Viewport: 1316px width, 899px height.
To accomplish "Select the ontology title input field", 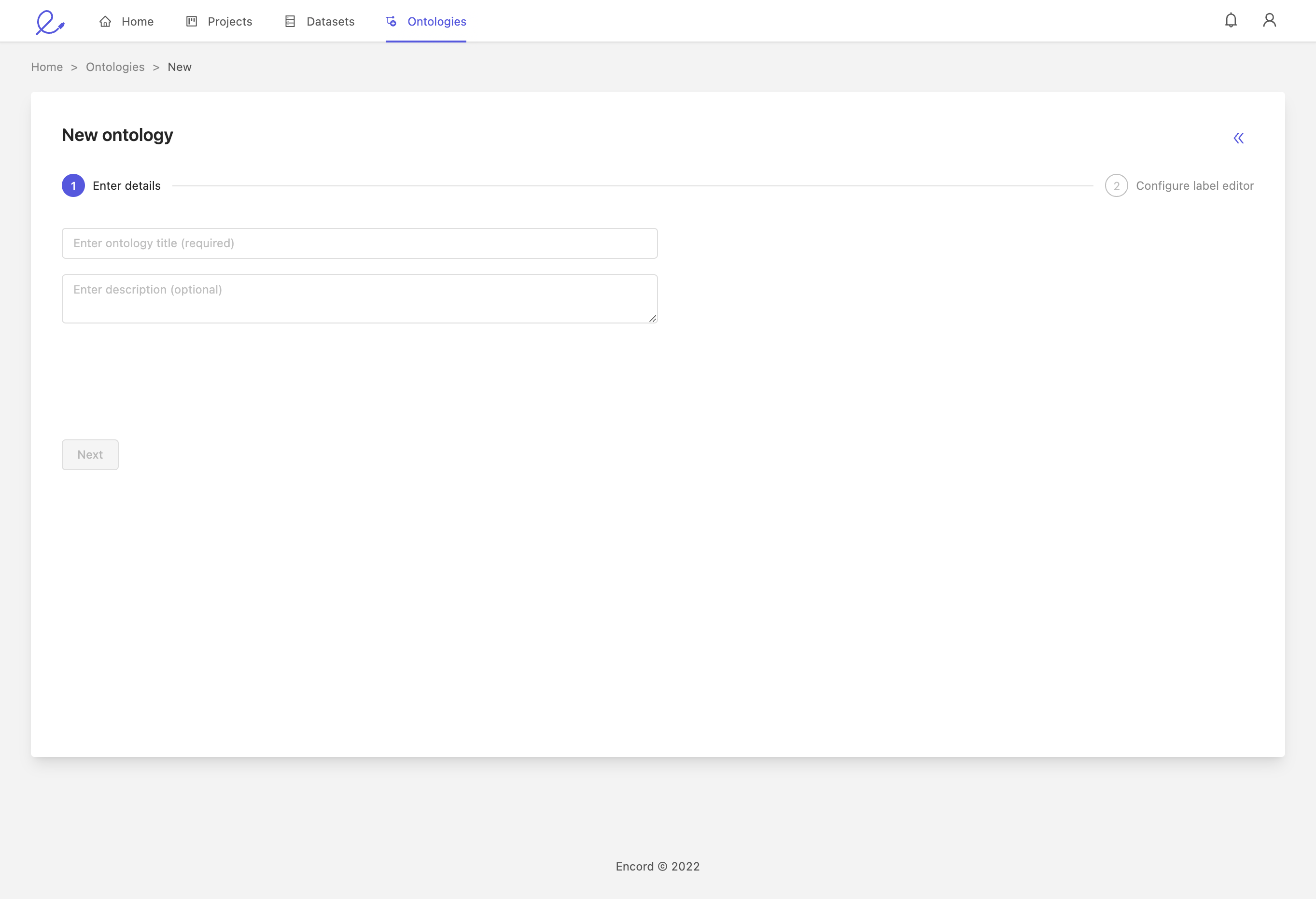I will coord(359,242).
